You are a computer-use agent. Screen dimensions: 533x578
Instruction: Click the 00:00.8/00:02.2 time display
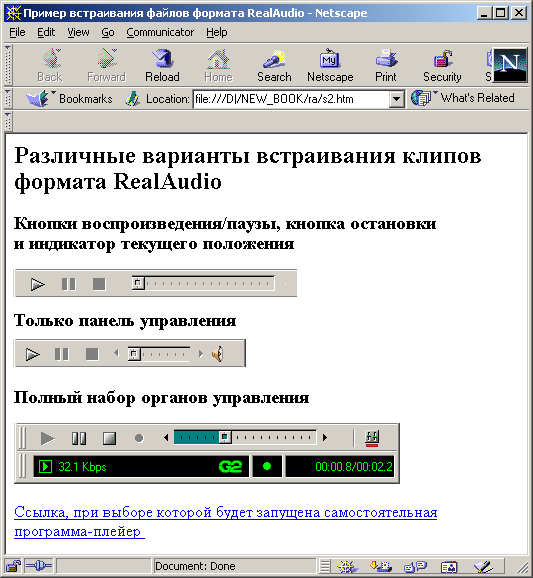(354, 467)
